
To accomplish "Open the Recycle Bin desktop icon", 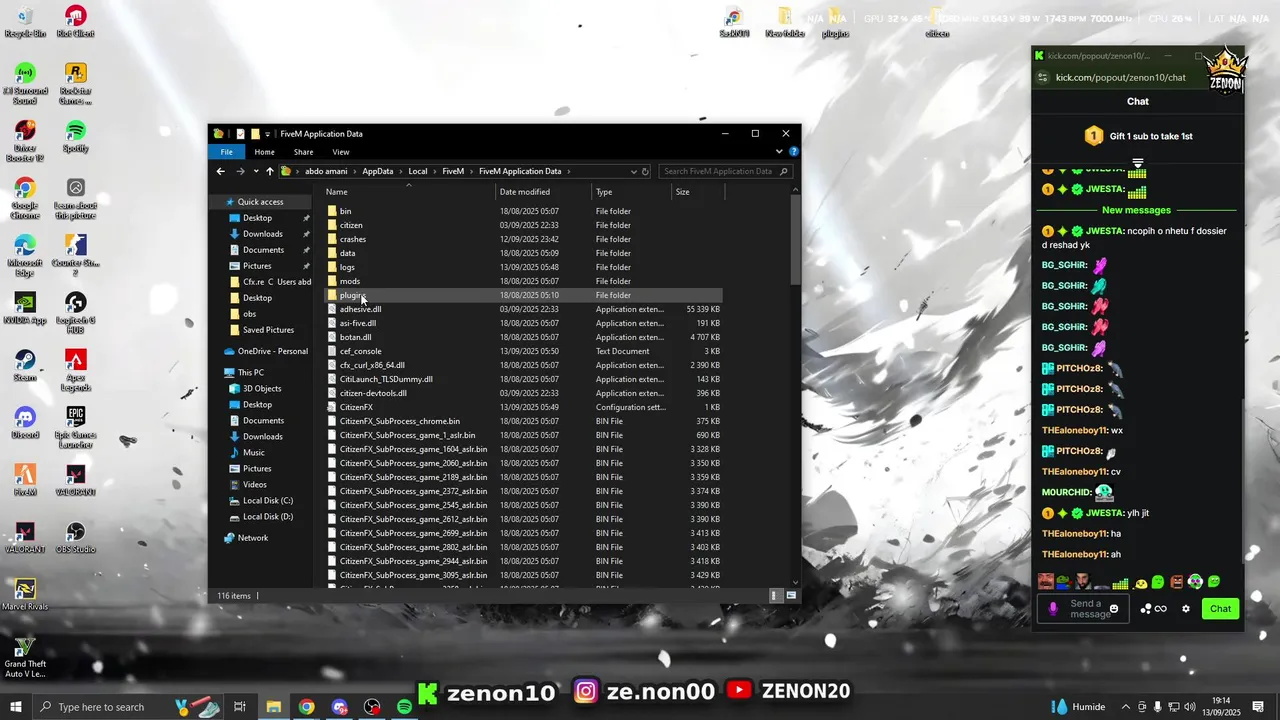I will point(25,21).
